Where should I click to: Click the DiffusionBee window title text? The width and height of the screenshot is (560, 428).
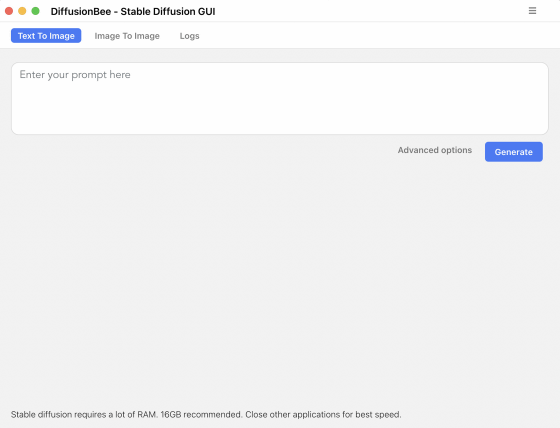133,11
